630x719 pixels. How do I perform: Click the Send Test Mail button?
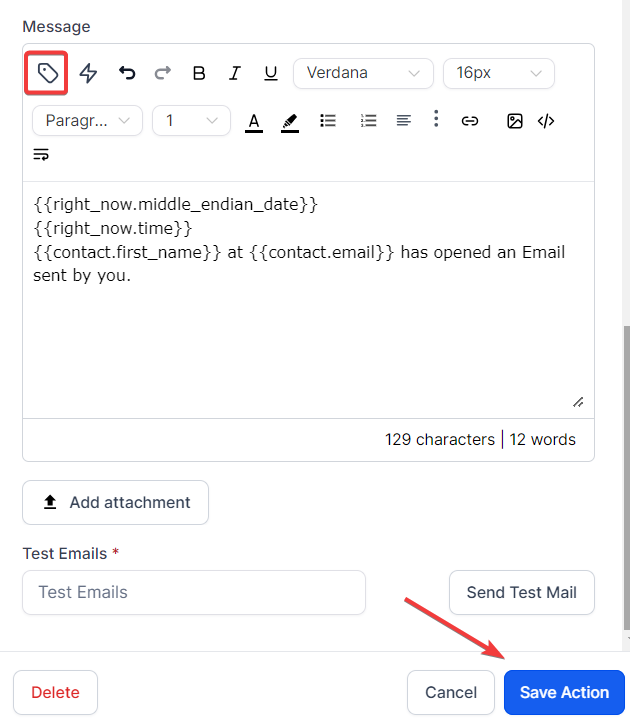click(522, 592)
